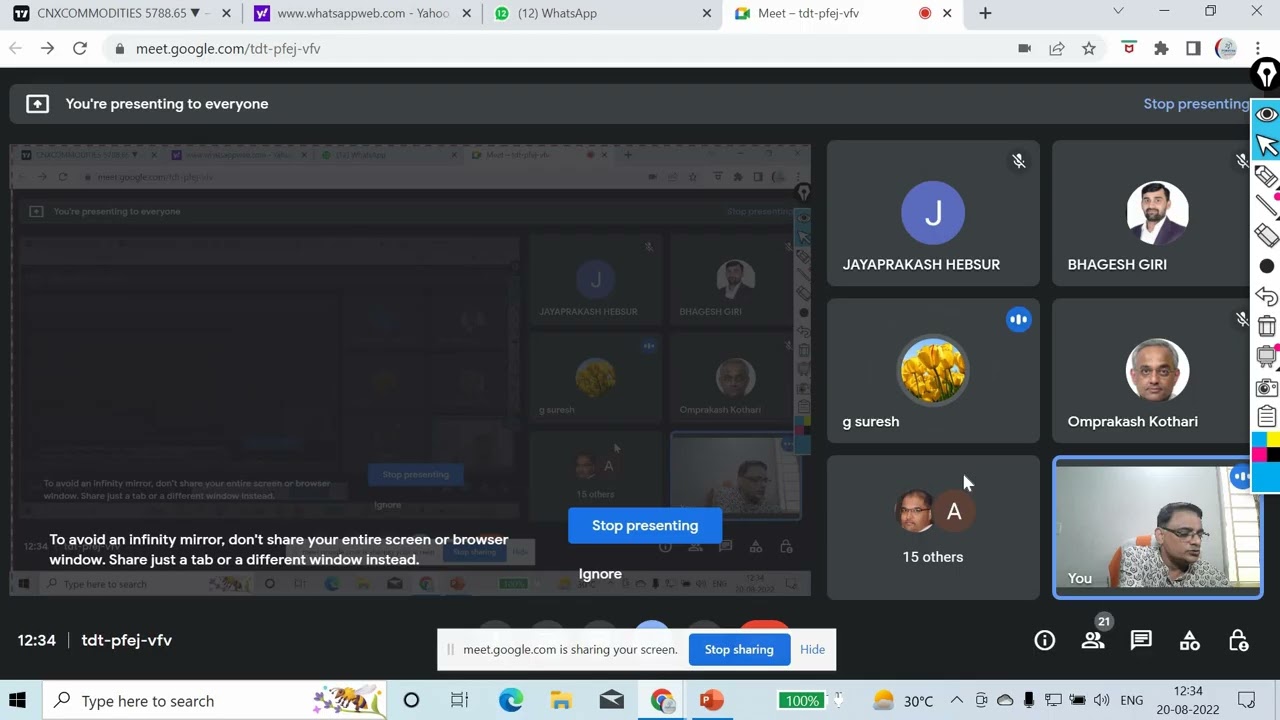The width and height of the screenshot is (1280, 720).
Task: Select the annotation pen nib tool
Action: pyautogui.click(x=1266, y=75)
